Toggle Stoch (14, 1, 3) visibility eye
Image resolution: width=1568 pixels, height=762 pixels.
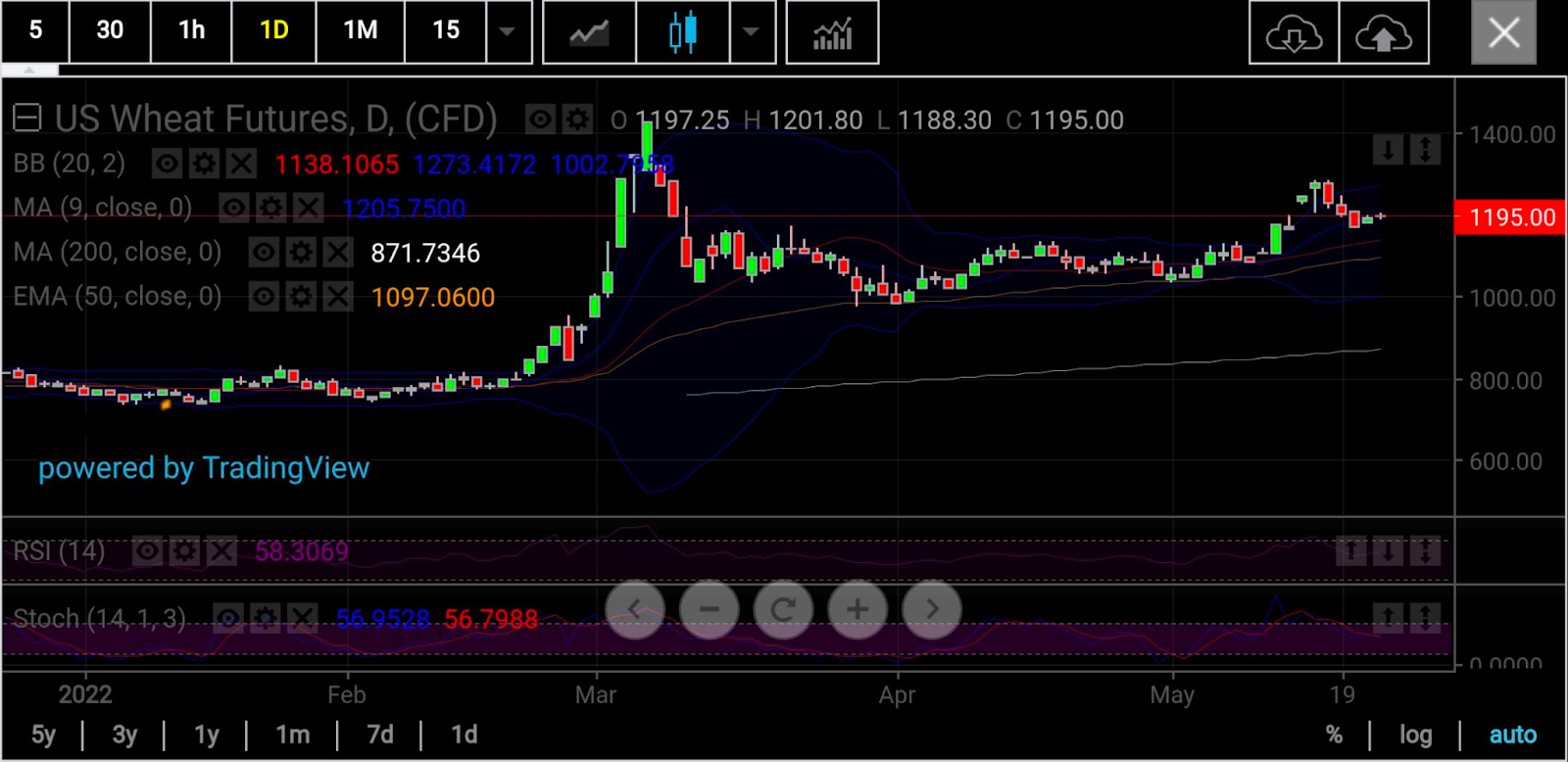[x=227, y=619]
